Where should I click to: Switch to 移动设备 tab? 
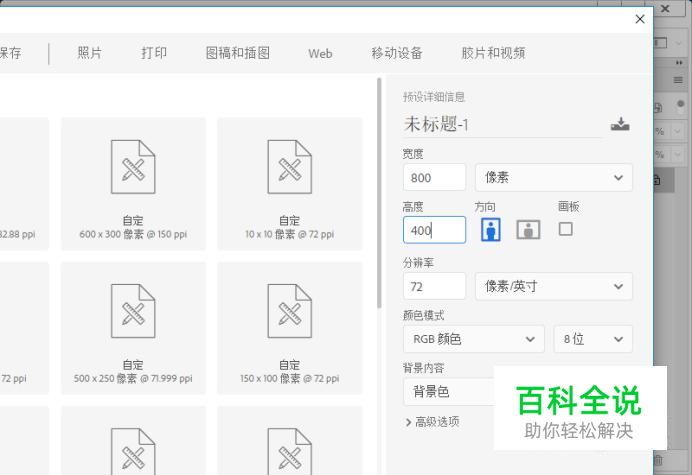tap(397, 53)
